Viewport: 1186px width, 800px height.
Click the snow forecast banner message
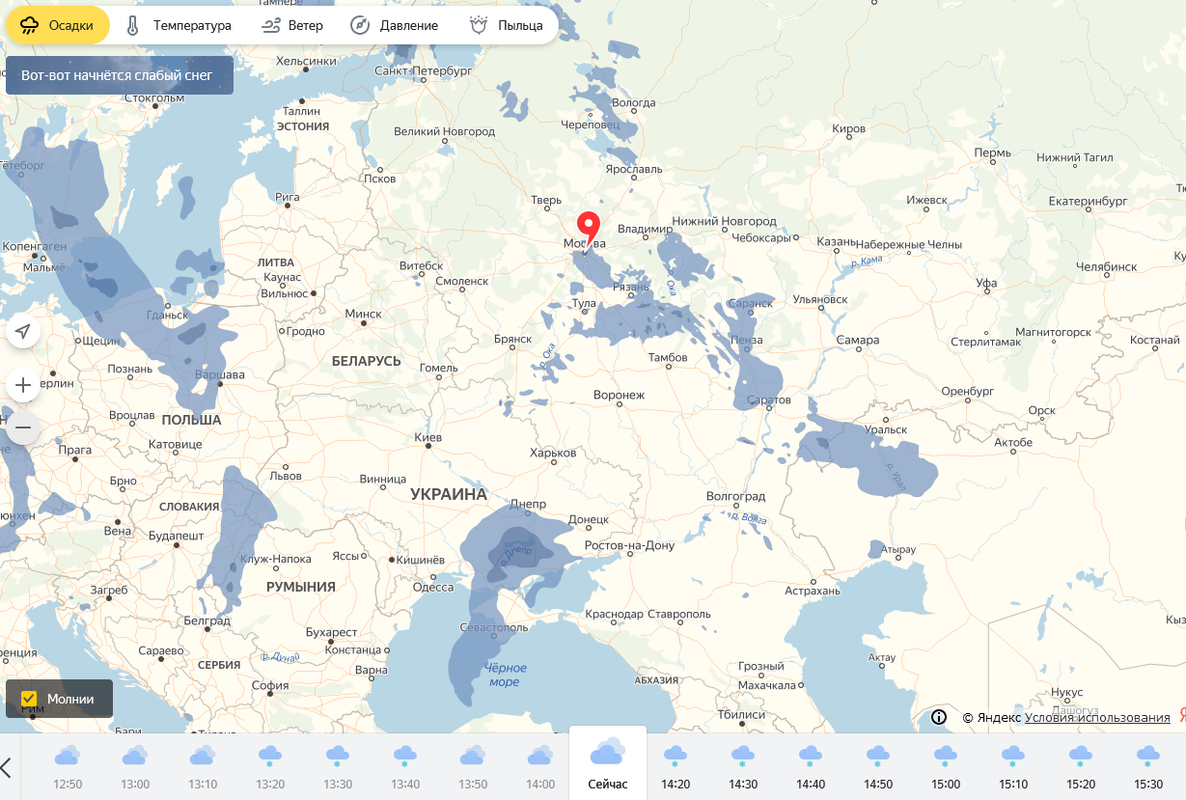pyautogui.click(x=120, y=75)
